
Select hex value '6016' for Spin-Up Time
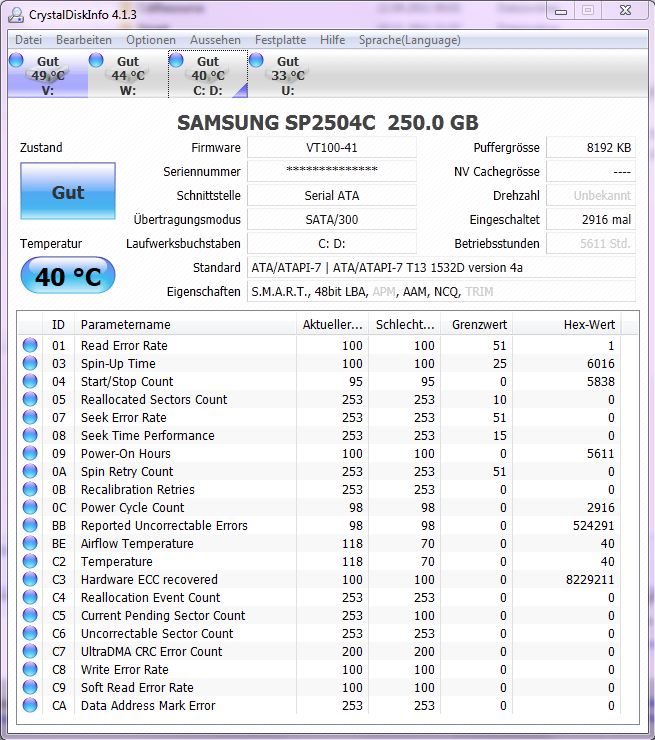[x=601, y=363]
